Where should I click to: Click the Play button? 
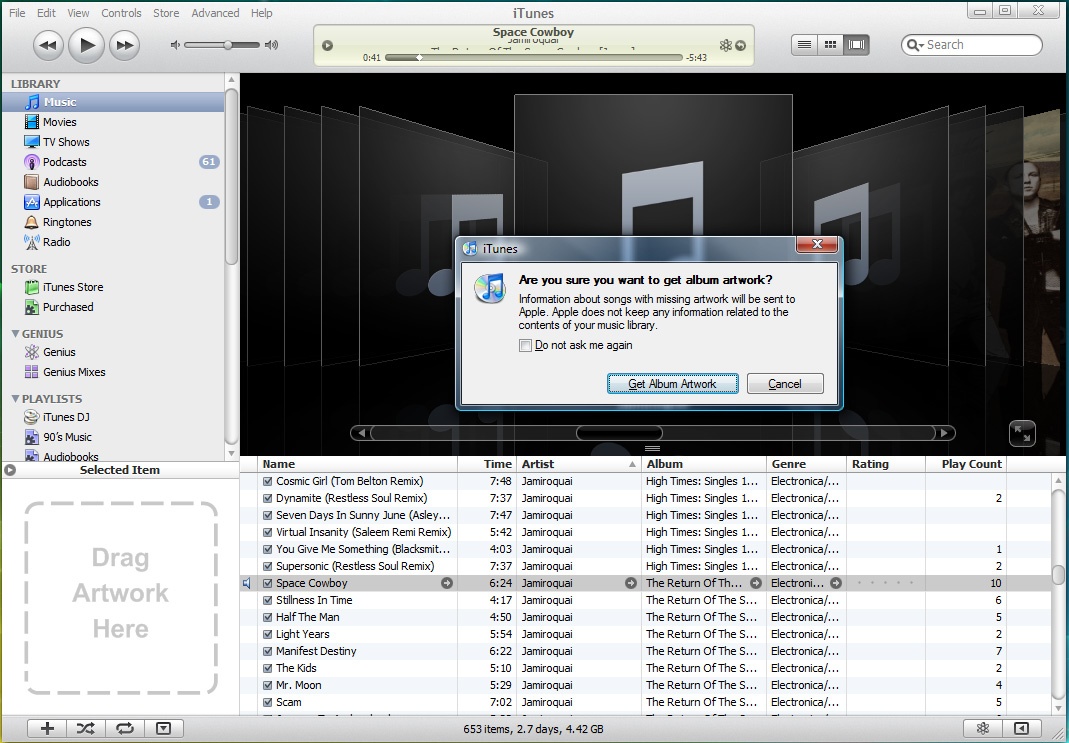click(x=87, y=46)
